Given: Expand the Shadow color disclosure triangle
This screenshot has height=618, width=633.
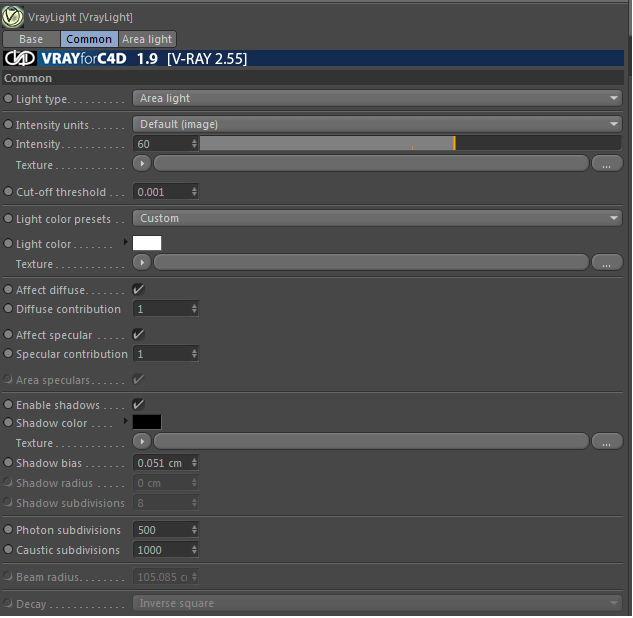Looking at the screenshot, I should tap(126, 421).
